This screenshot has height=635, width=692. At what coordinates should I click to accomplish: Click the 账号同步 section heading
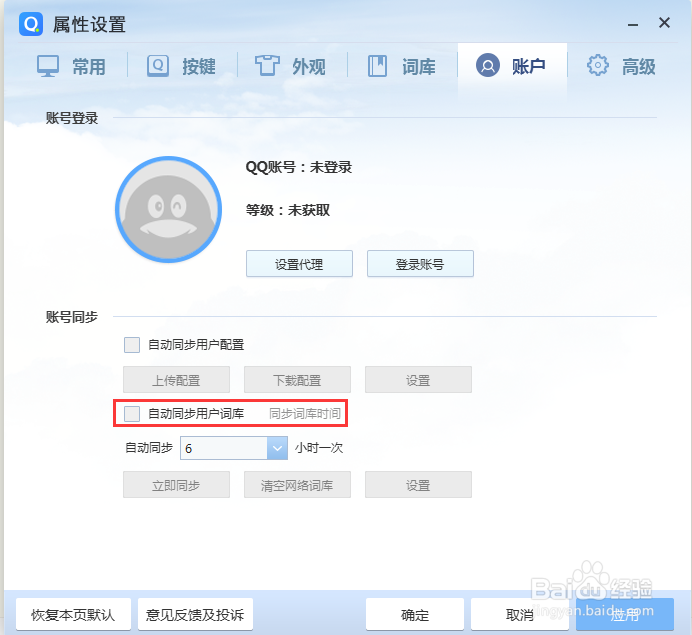[x=72, y=317]
